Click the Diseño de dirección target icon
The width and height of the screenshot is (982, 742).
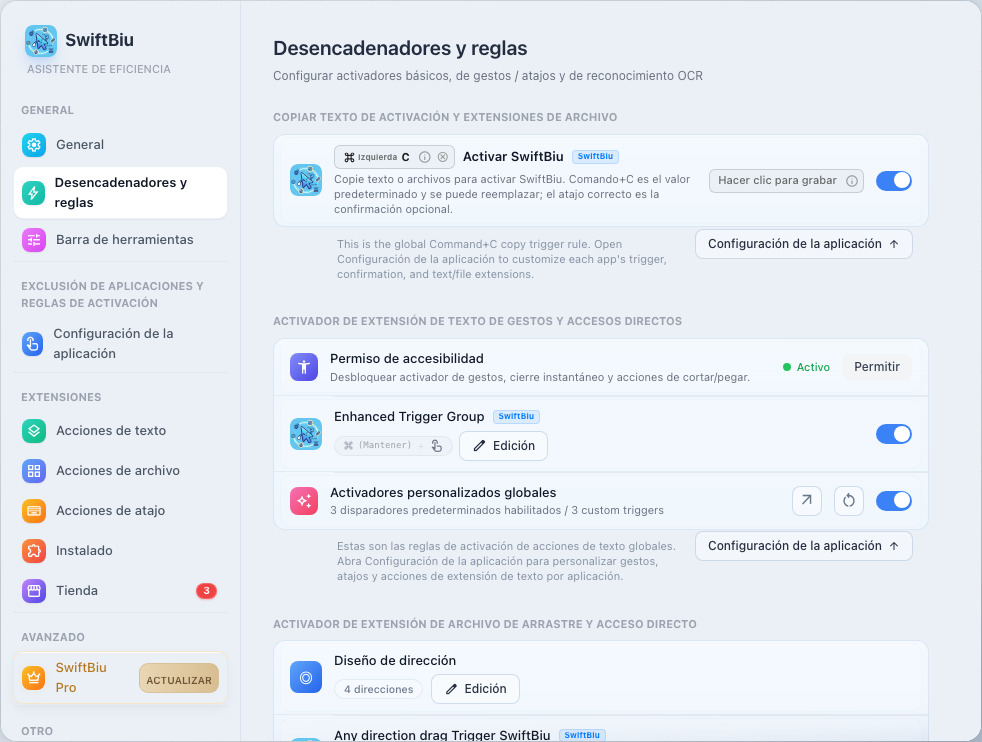pos(306,678)
